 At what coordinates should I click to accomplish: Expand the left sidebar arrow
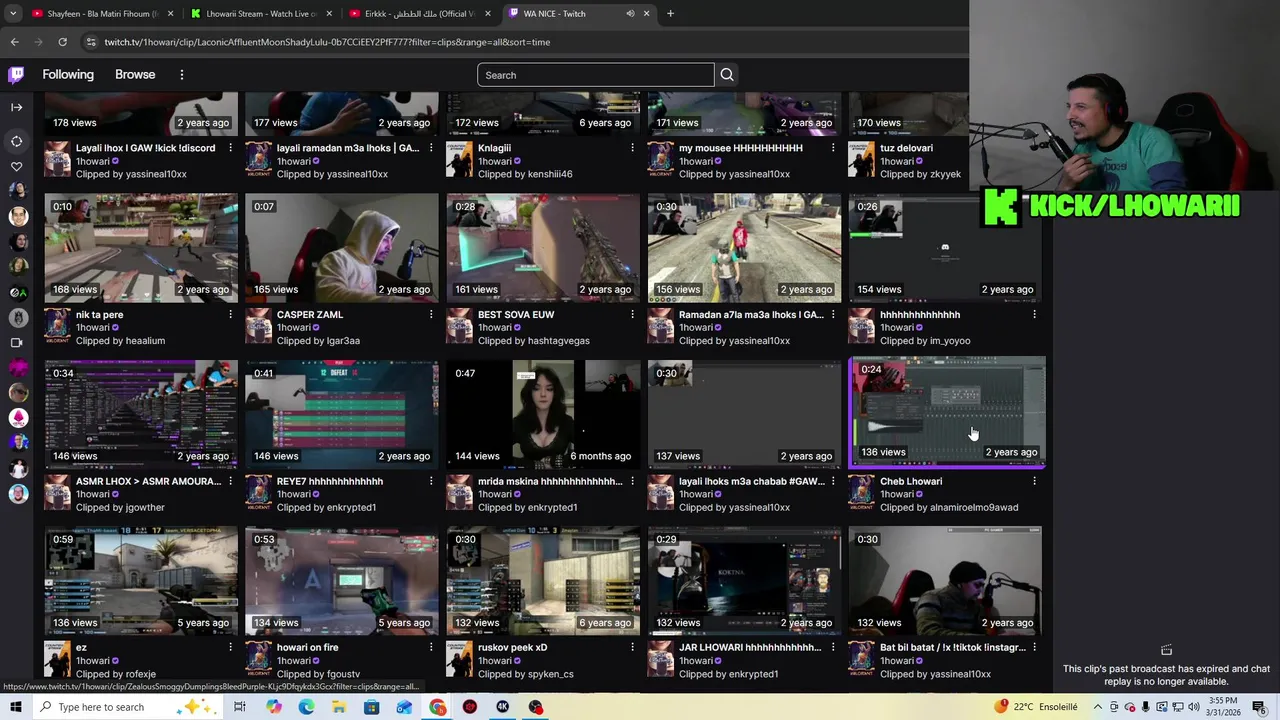pos(16,107)
